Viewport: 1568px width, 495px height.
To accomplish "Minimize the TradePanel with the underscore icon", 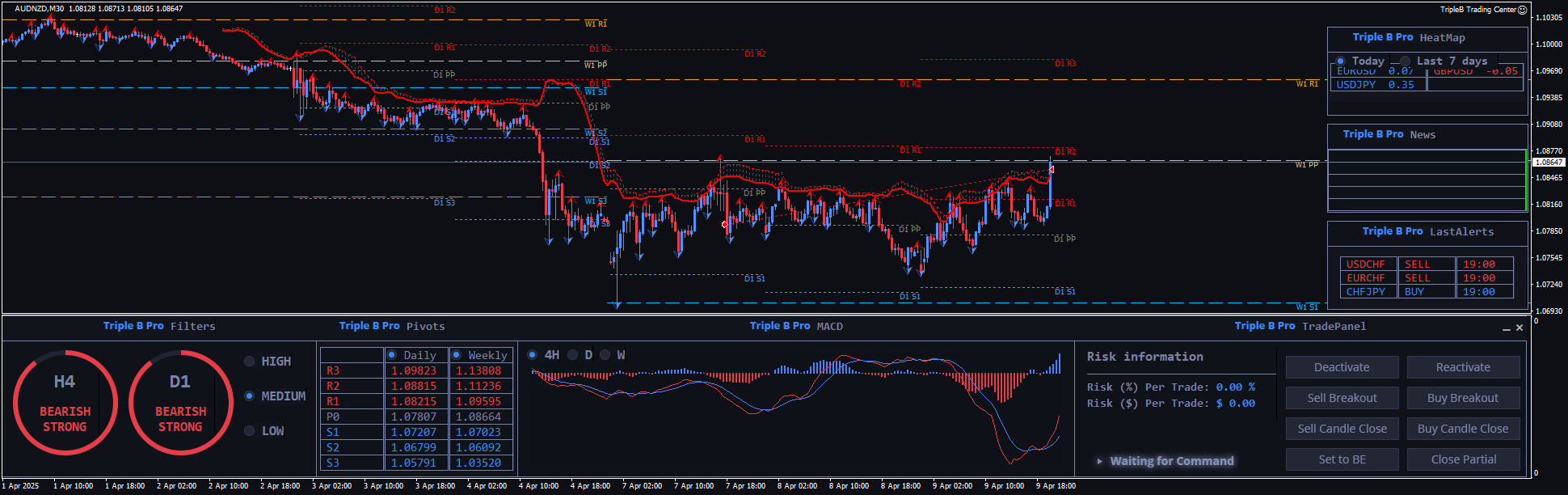I will [1507, 328].
